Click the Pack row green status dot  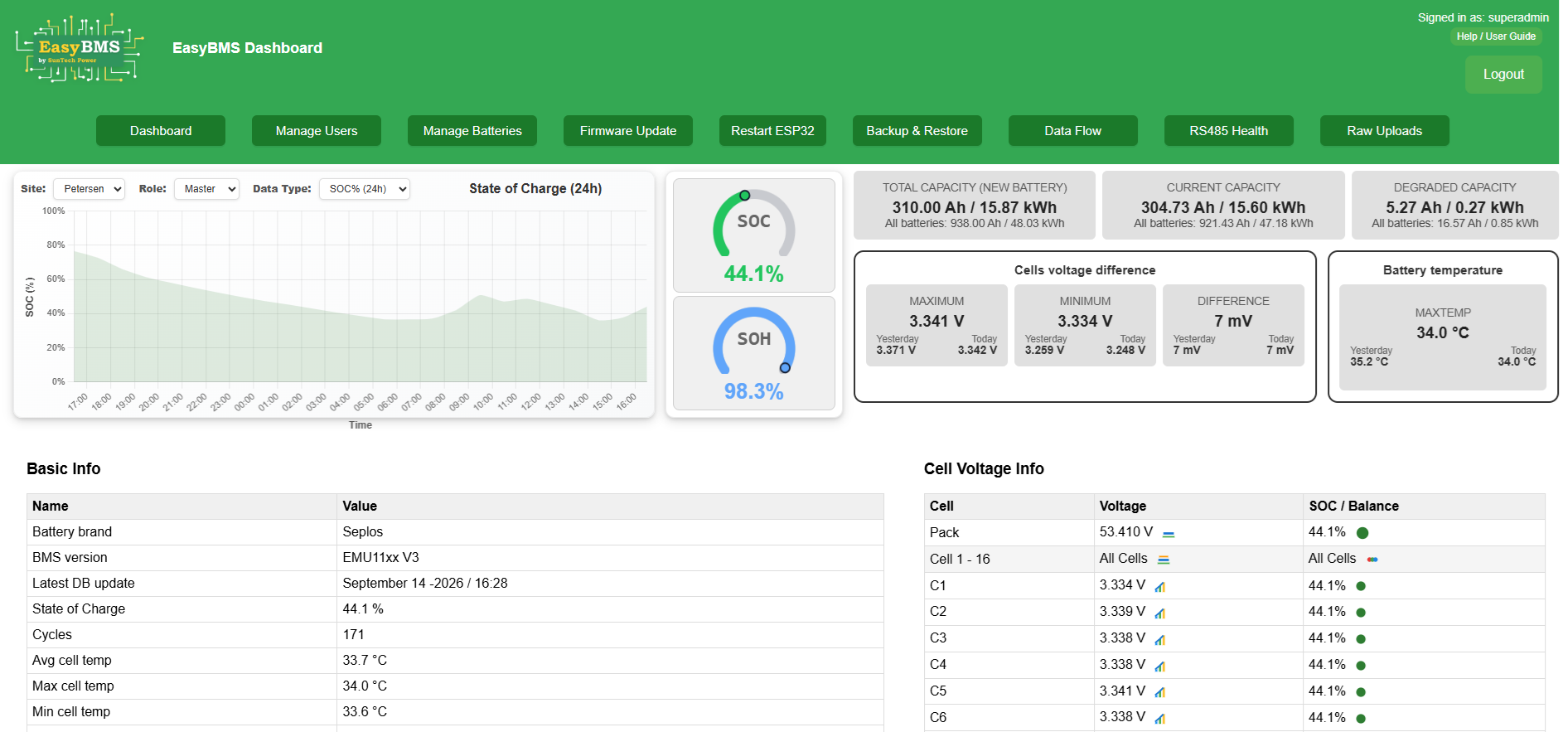point(1362,533)
